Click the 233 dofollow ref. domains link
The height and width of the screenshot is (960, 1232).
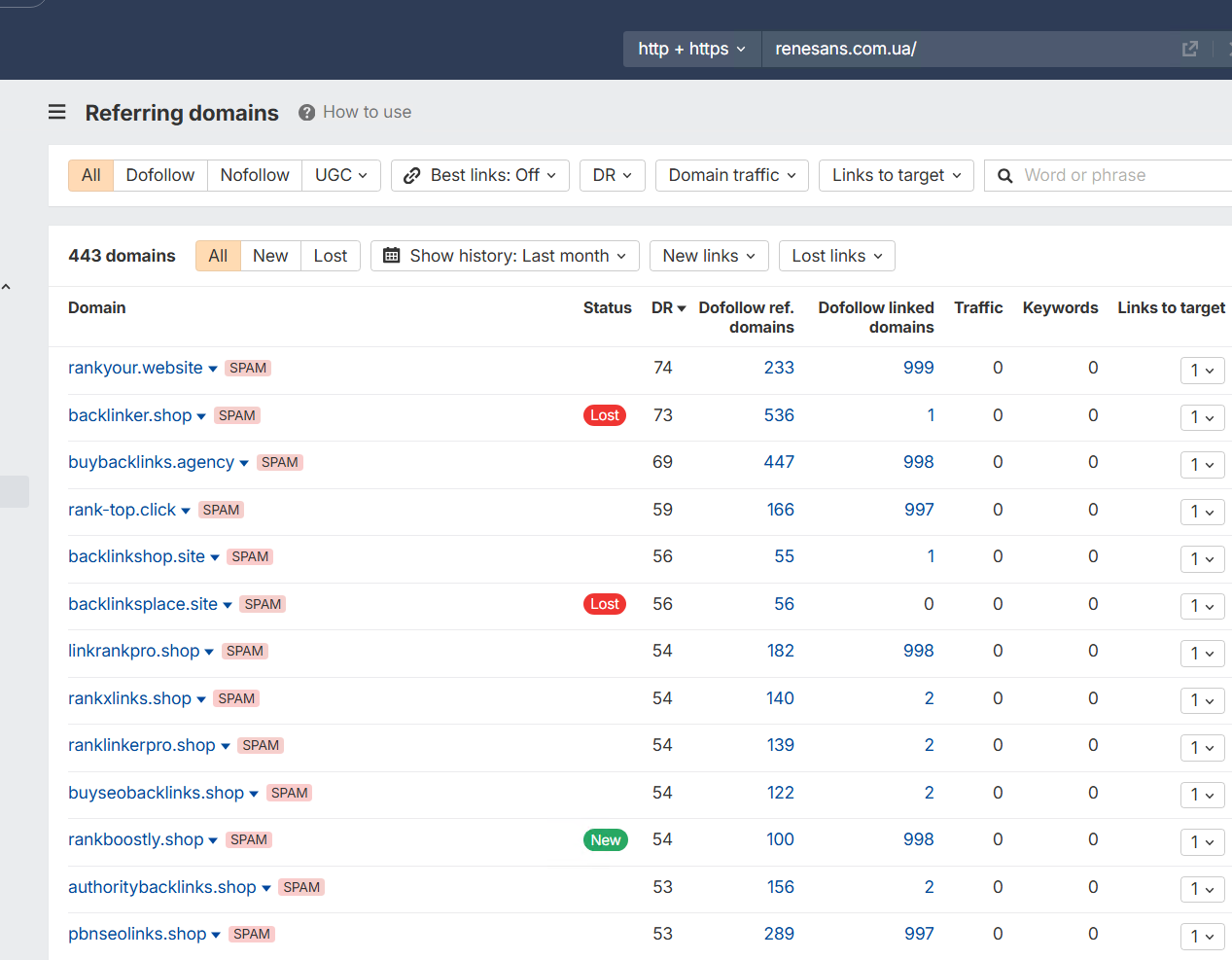click(779, 368)
